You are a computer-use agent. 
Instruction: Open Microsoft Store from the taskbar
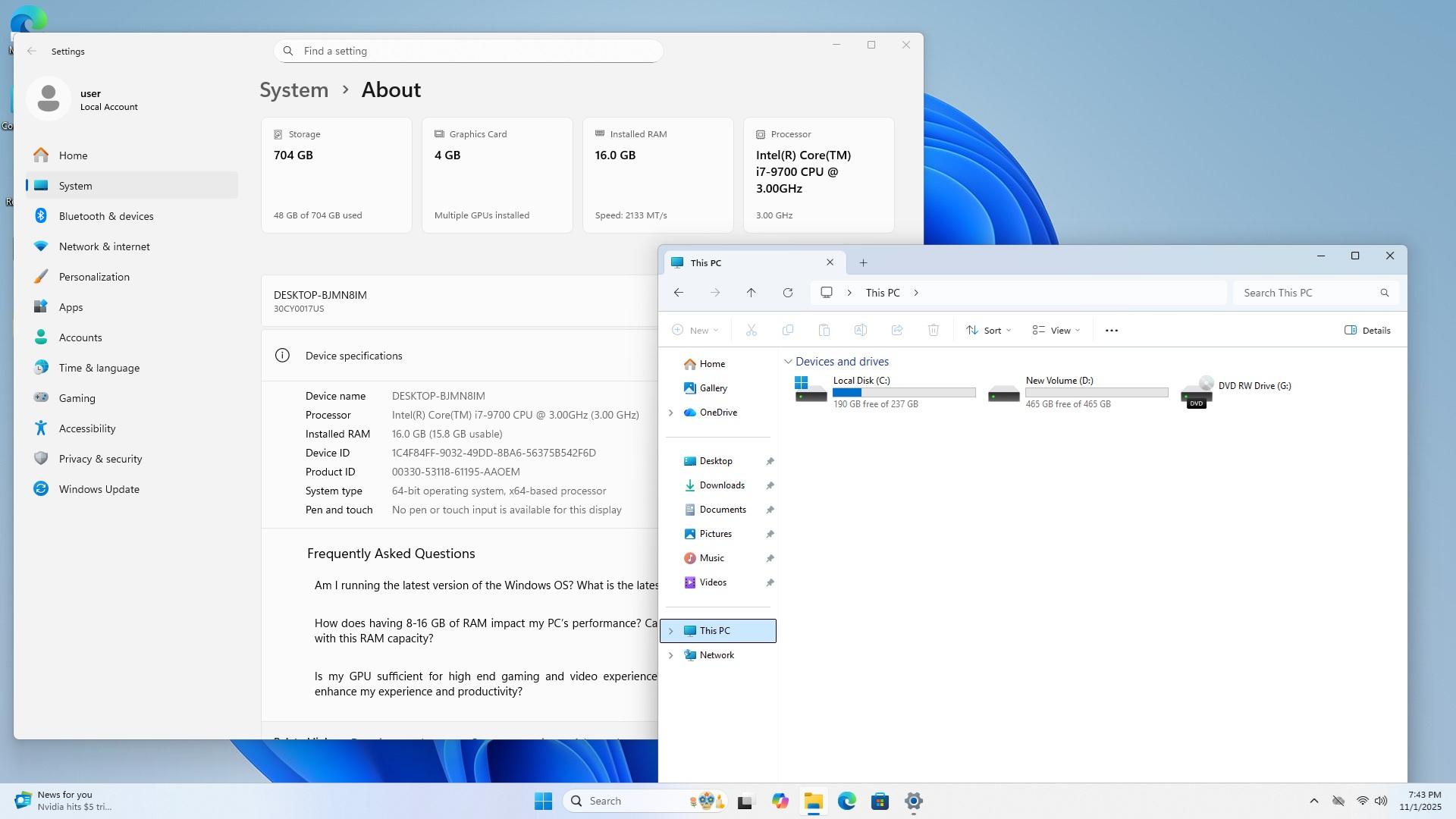click(x=880, y=801)
